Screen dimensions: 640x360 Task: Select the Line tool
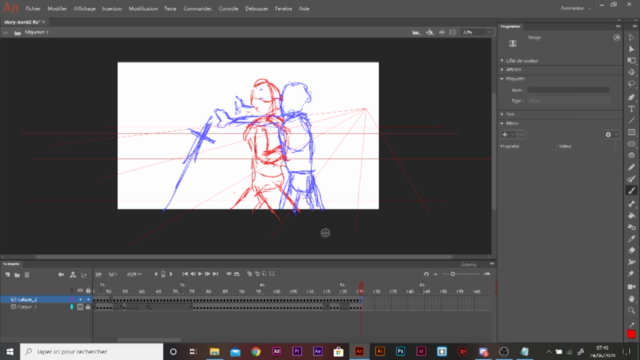(x=631, y=120)
